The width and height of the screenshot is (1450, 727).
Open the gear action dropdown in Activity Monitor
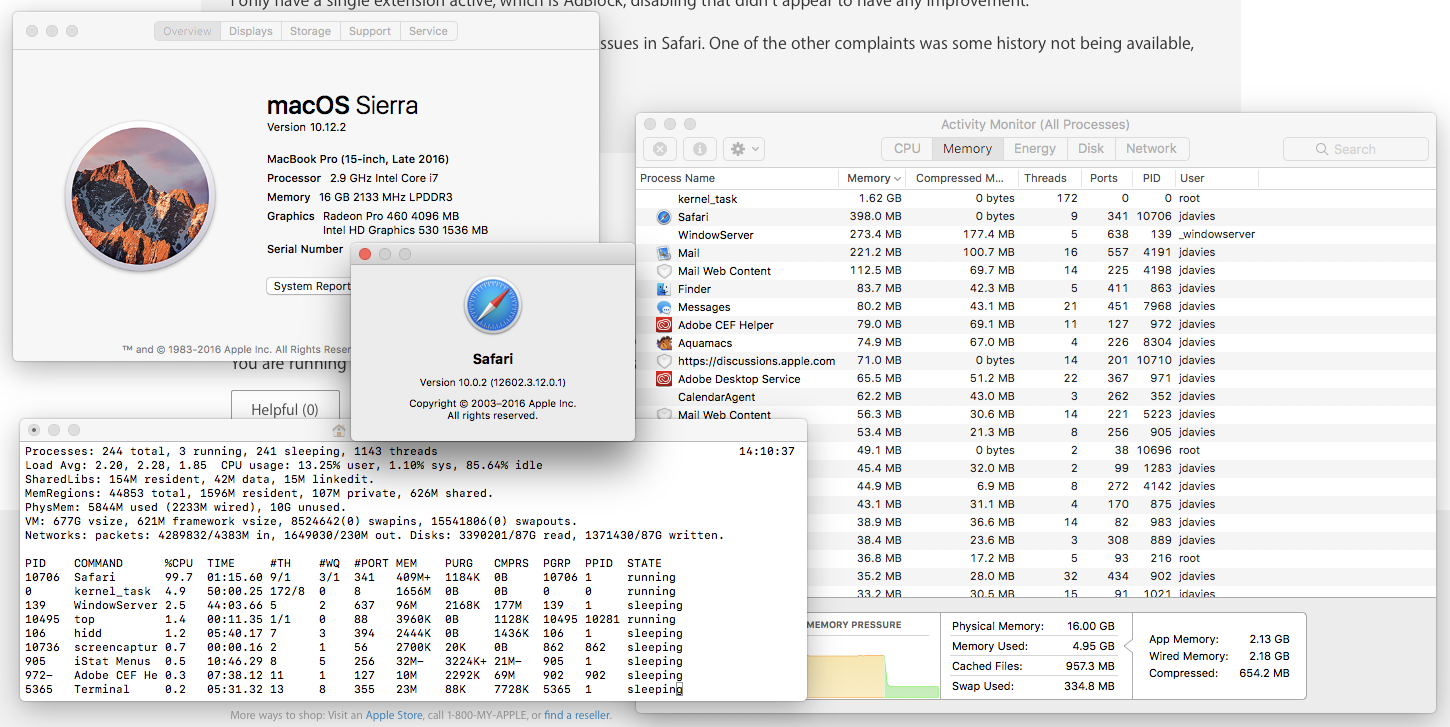[743, 149]
